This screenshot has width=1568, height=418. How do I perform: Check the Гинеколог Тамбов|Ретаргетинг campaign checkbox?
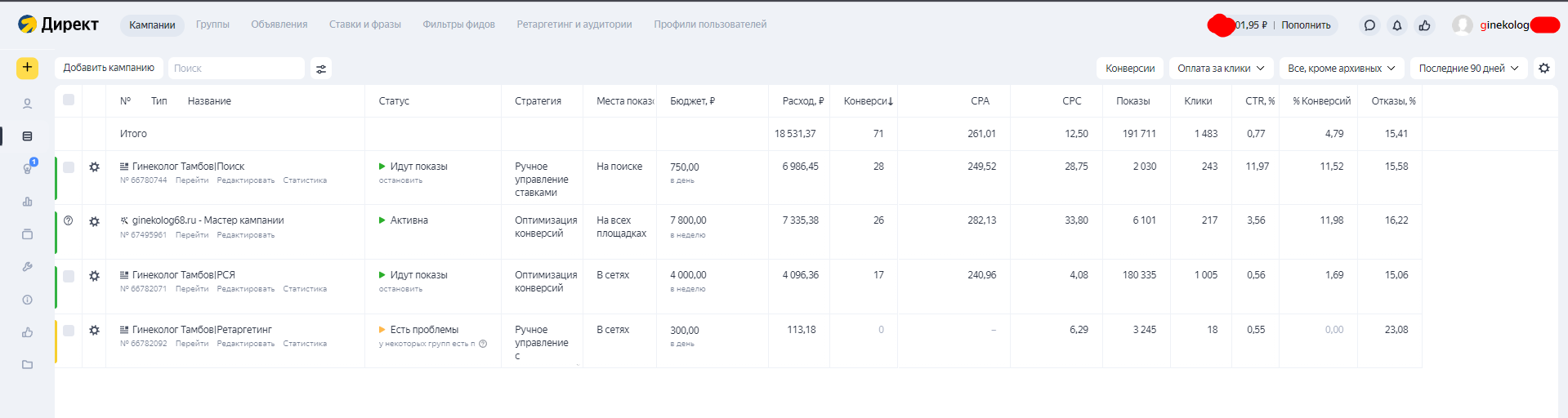pos(69,331)
